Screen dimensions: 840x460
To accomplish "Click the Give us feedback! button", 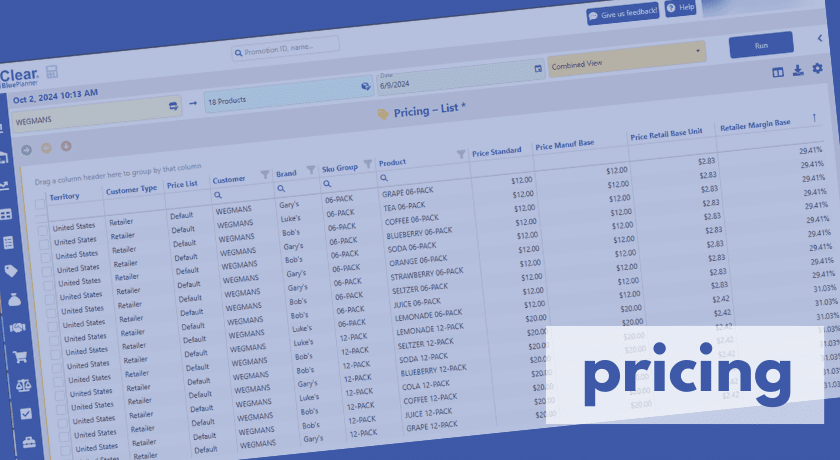I will pyautogui.click(x=623, y=13).
